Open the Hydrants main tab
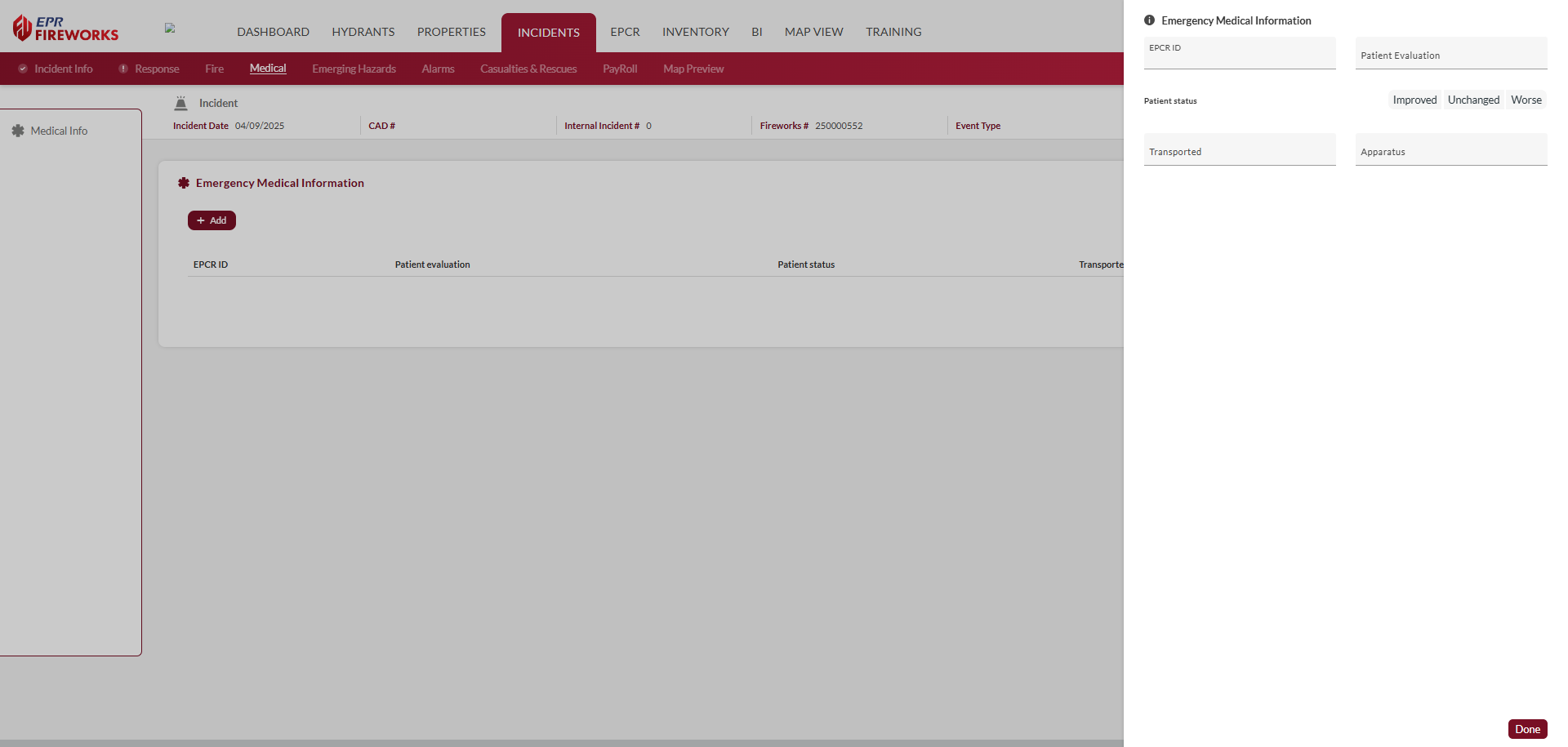The width and height of the screenshot is (1568, 747). coord(363,32)
